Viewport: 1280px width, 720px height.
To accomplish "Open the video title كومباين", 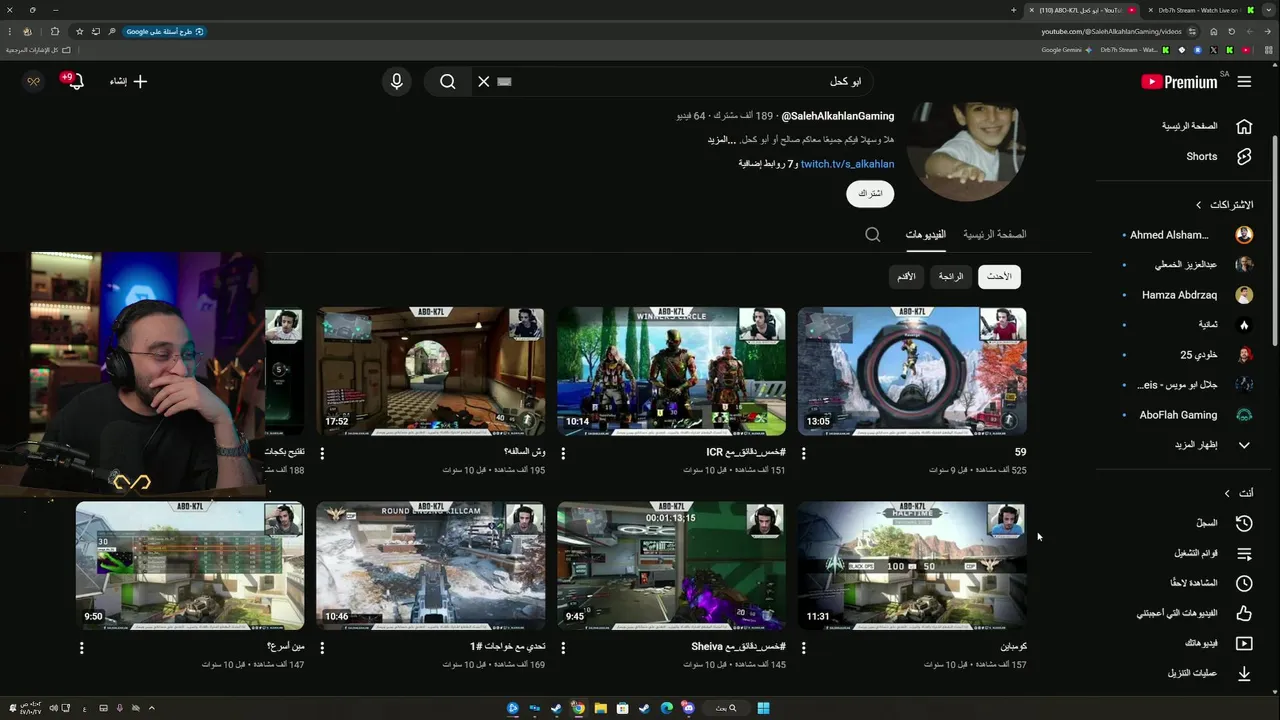I will [1013, 647].
